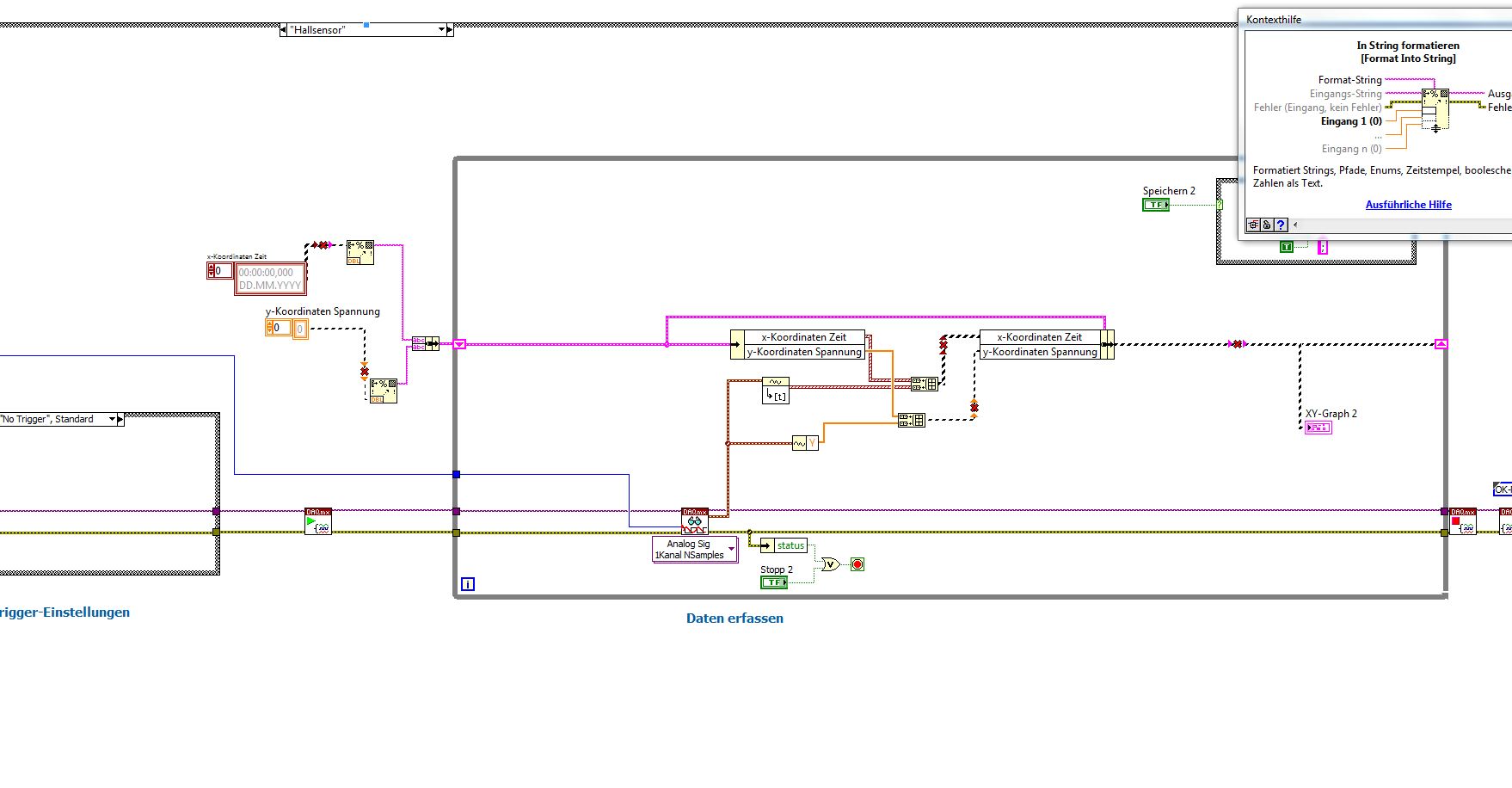Image resolution: width=1512 pixels, height=788 pixels.
Task: Go to next case after No Trigger
Action: pos(120,420)
